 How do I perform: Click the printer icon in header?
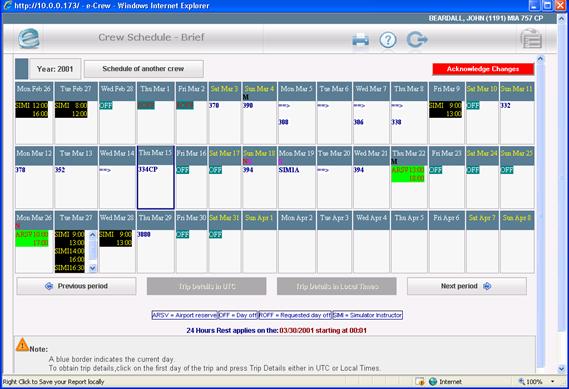point(360,40)
